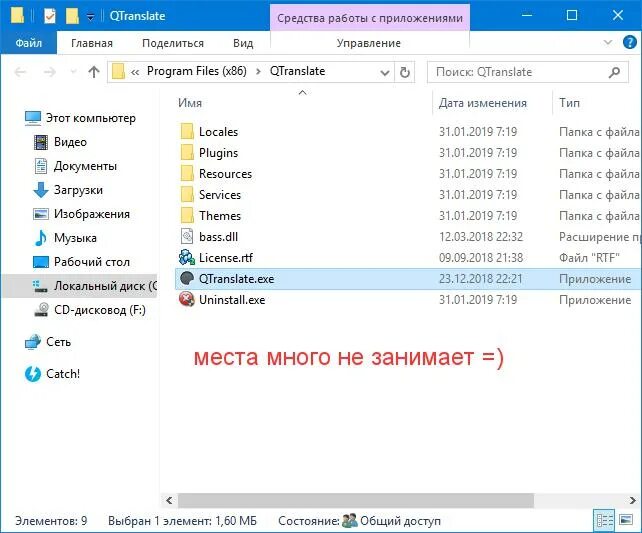The width and height of the screenshot is (642, 533).
Task: Switch to large thumbnails view icon
Action: point(626,520)
